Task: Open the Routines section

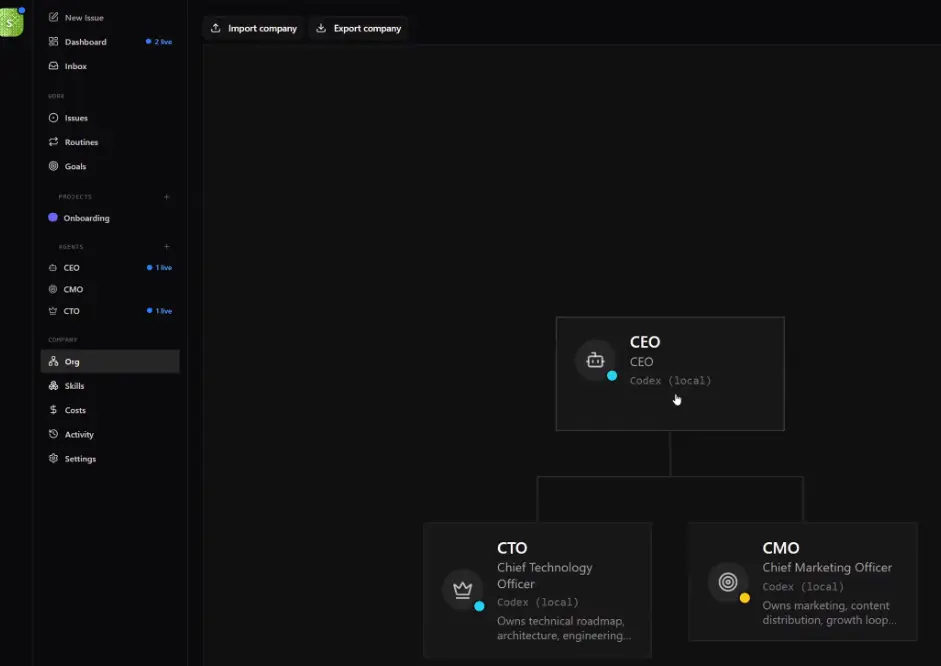Action: [81, 142]
